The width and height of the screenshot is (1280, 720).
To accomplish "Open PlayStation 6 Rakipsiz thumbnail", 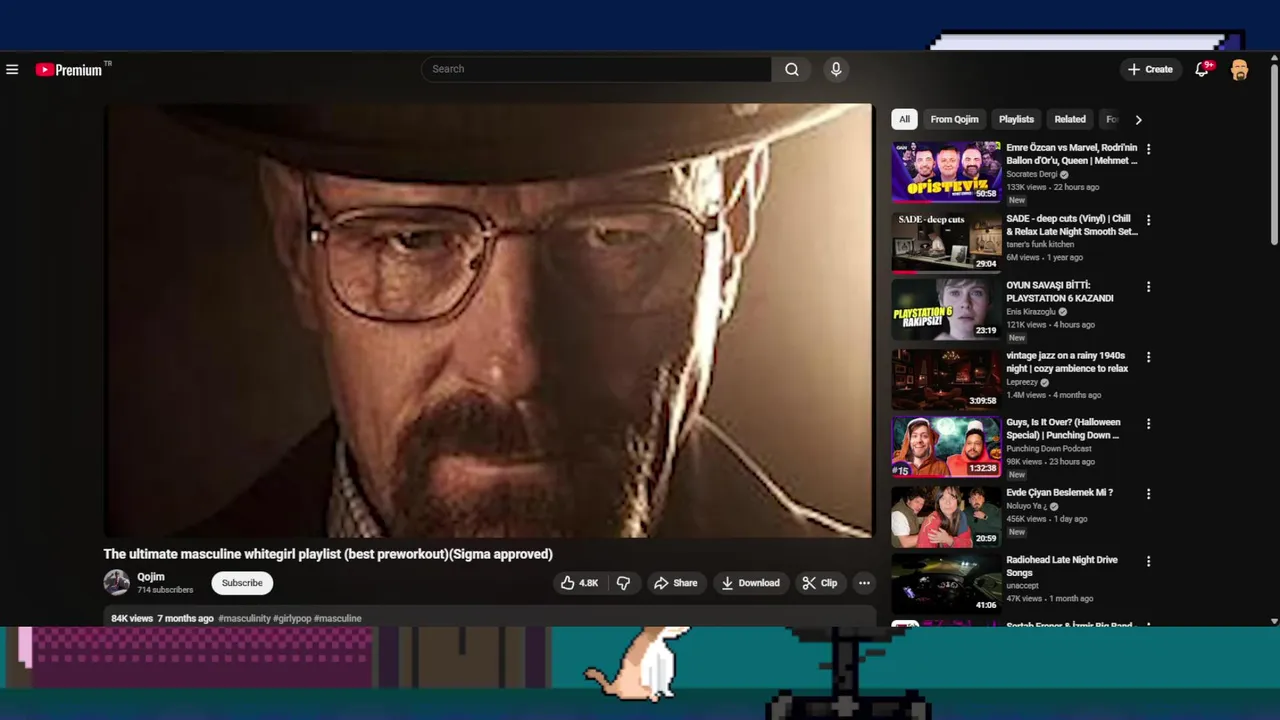I will click(946, 309).
